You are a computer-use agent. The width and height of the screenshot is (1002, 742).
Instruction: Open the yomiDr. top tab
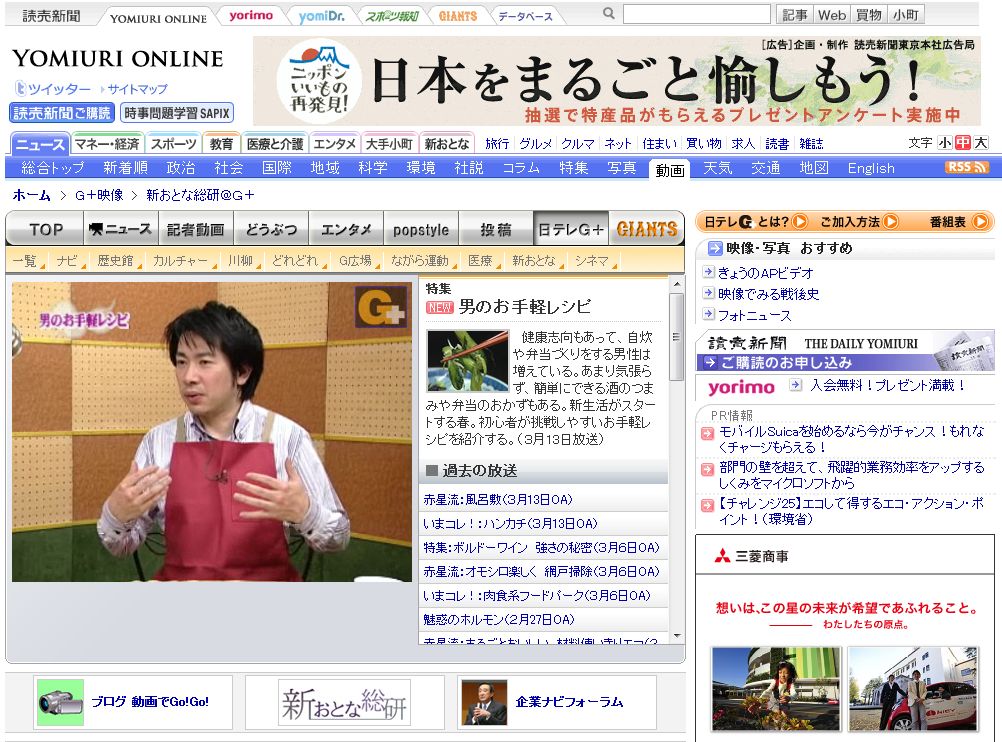(x=321, y=16)
